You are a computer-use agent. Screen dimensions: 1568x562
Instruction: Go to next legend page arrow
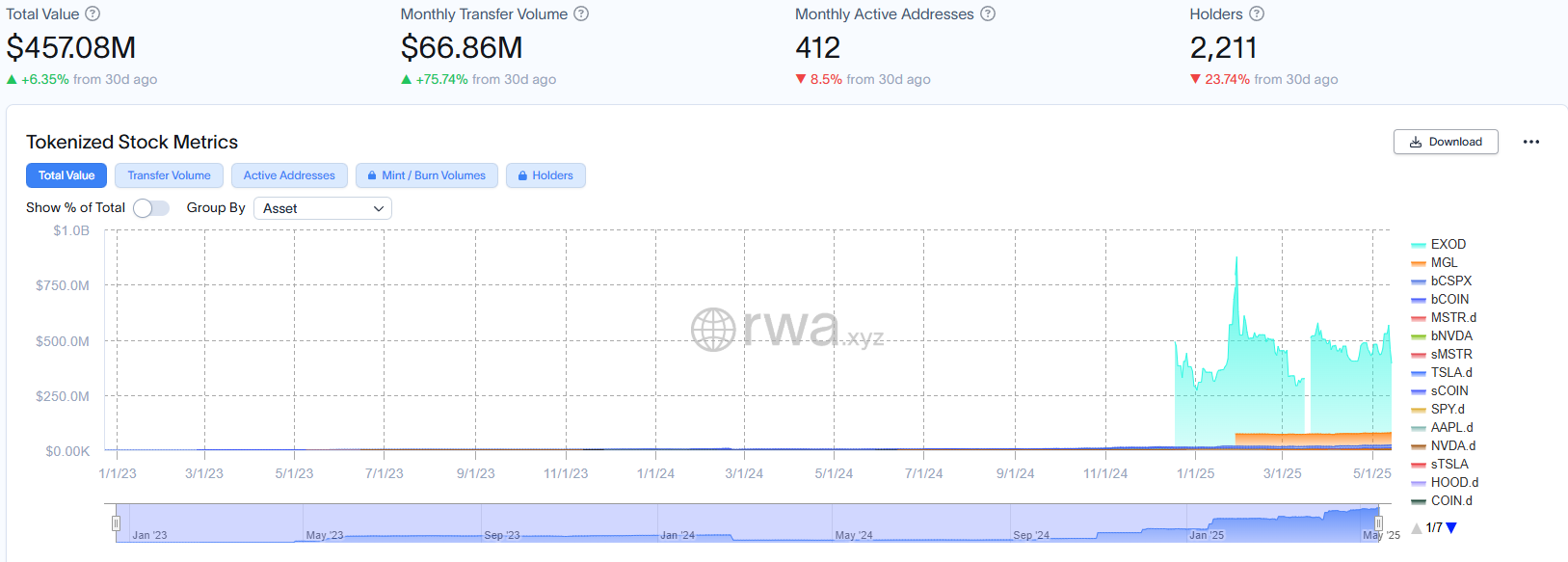1451,527
